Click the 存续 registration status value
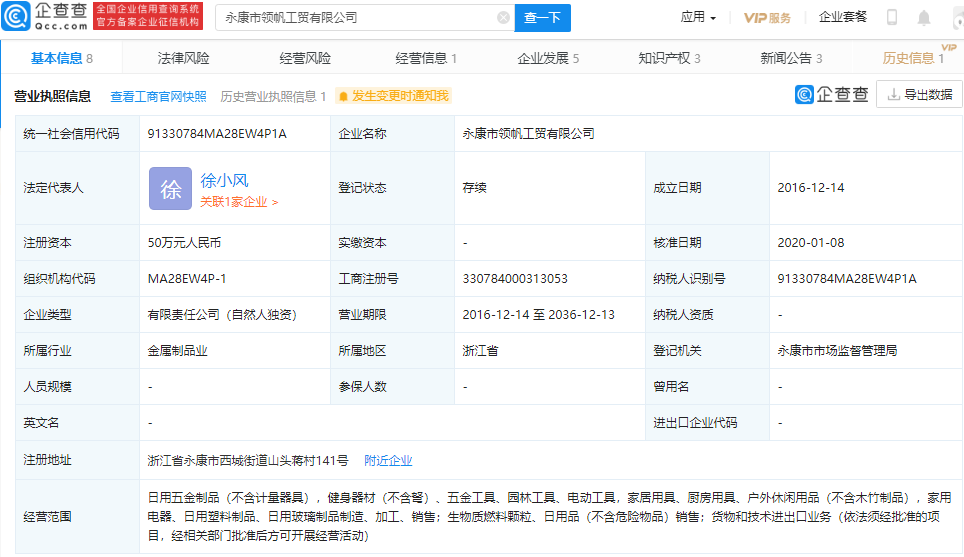The image size is (964, 557). 474,188
